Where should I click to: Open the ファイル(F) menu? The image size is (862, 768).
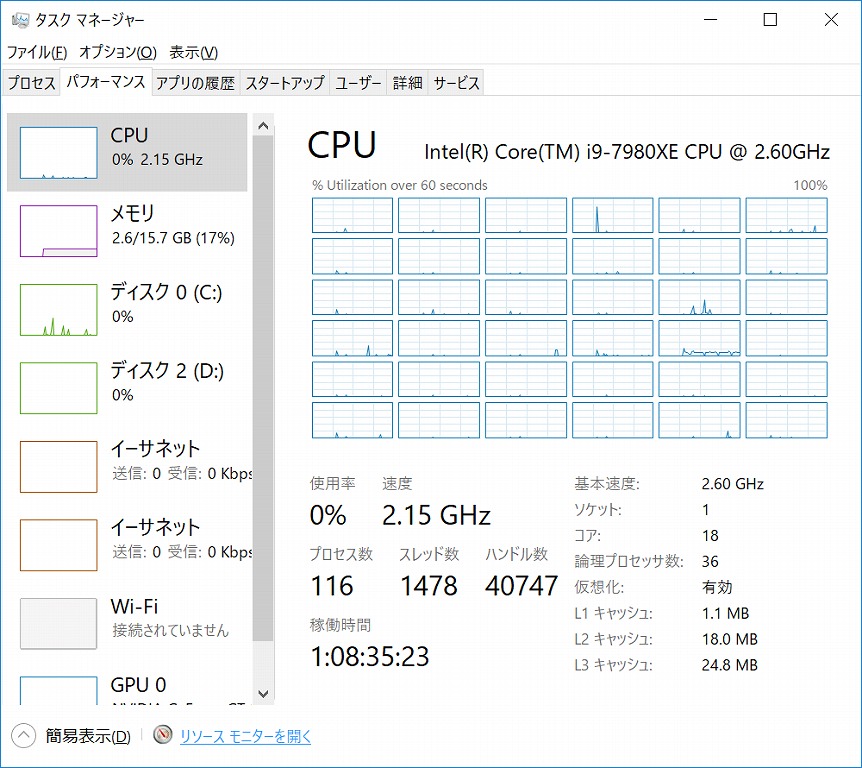[x=37, y=52]
